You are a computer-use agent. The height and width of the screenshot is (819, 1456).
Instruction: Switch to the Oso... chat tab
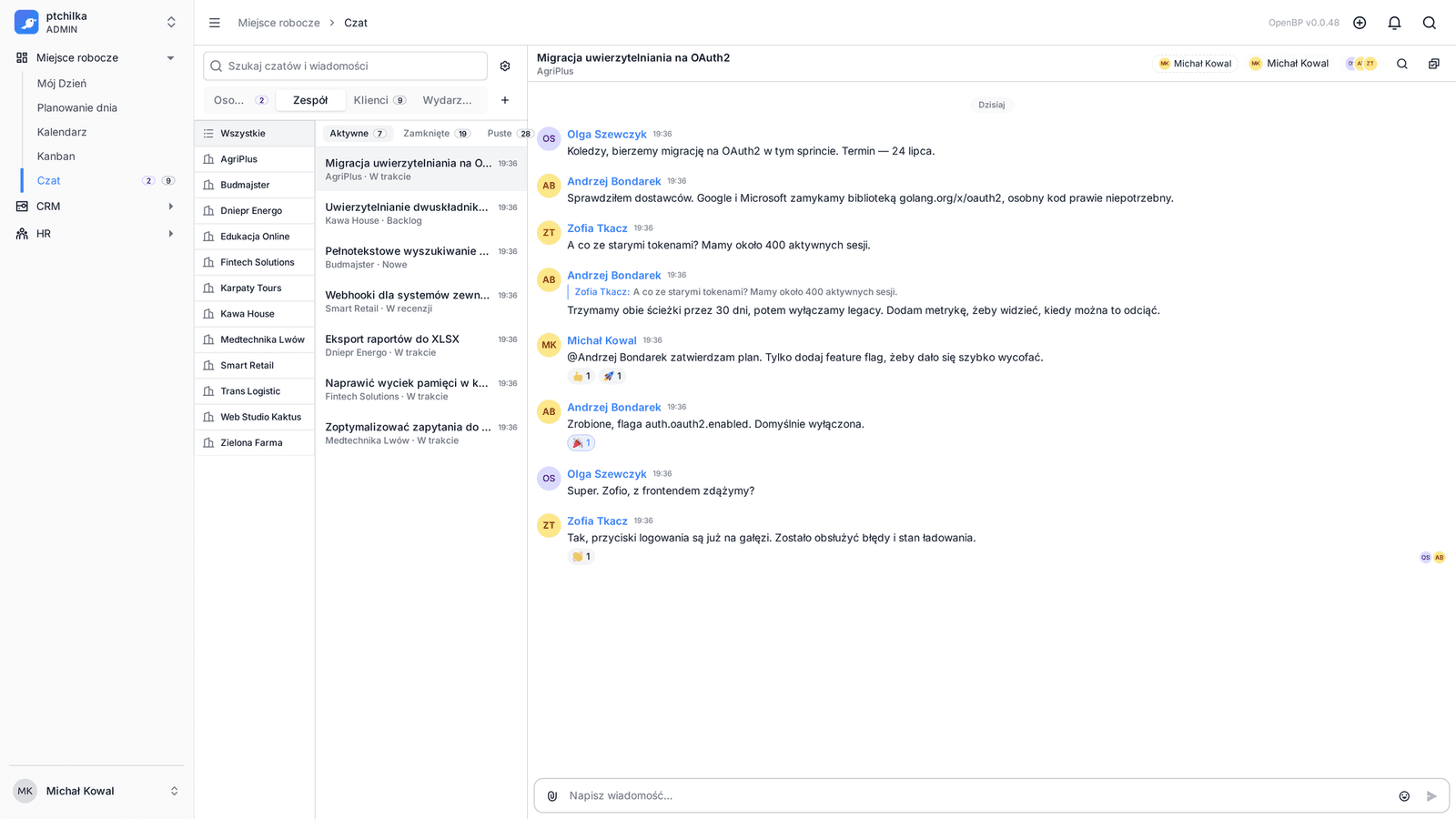click(x=239, y=100)
